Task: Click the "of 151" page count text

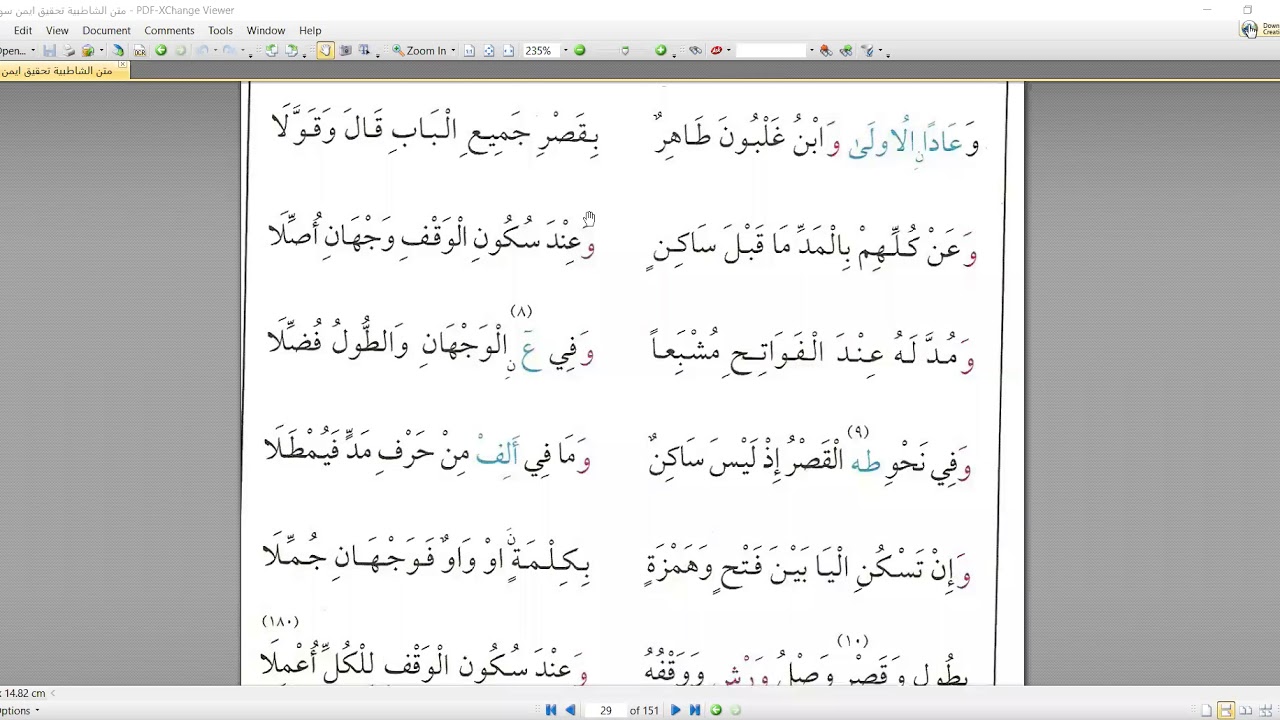Action: click(x=644, y=710)
